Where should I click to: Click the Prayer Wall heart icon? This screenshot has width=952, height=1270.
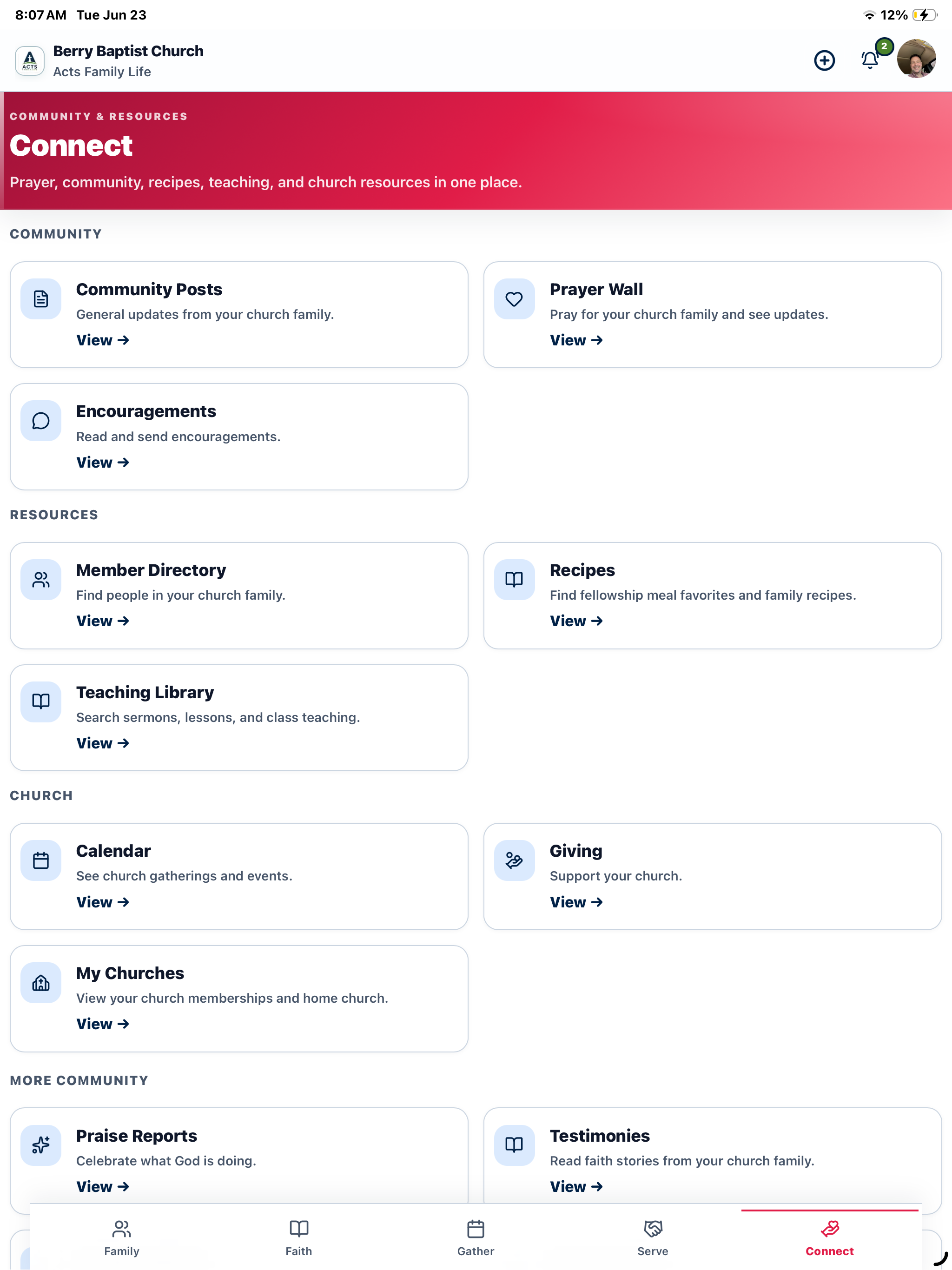click(514, 298)
